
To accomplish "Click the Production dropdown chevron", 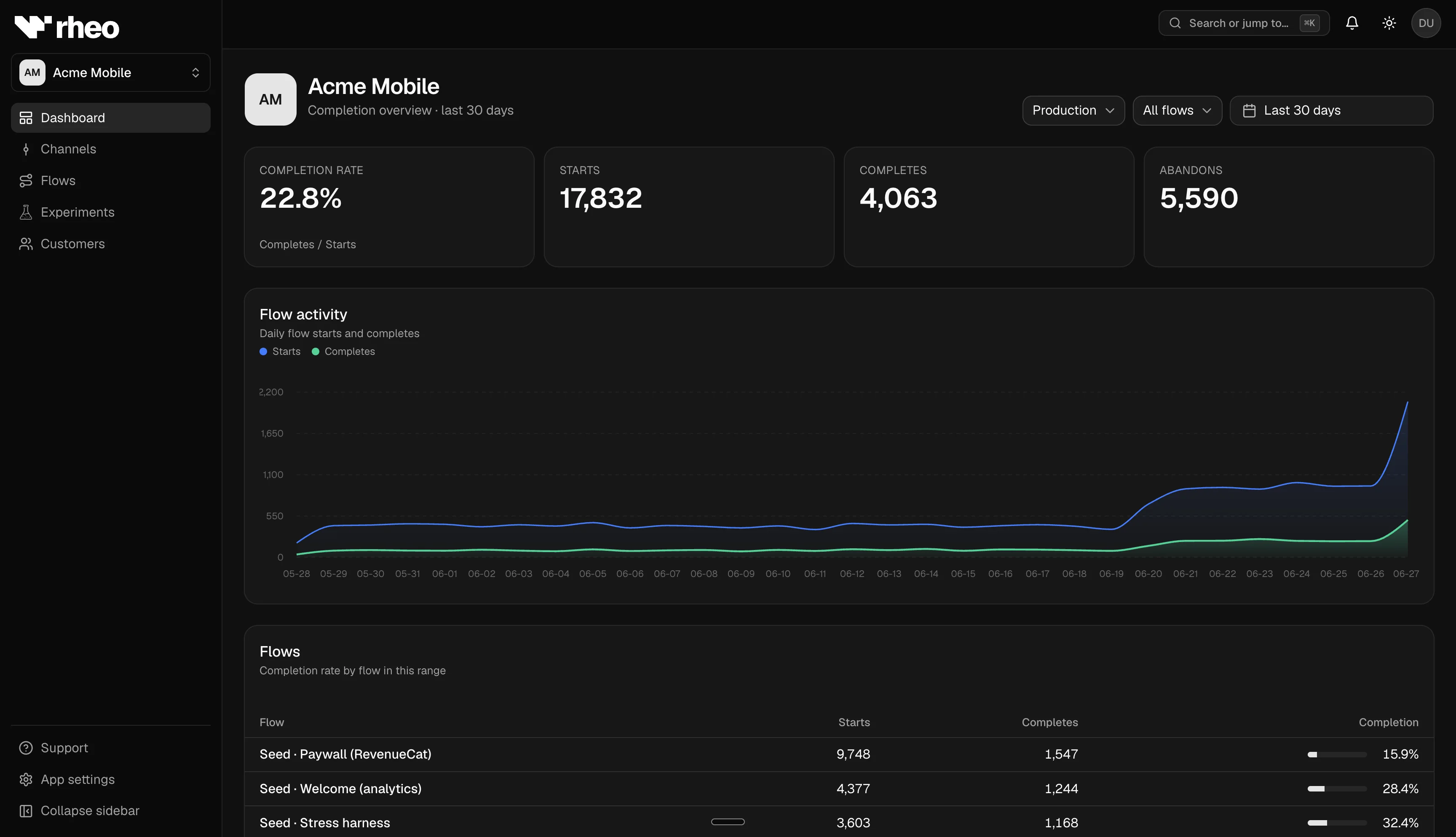I will pyautogui.click(x=1110, y=110).
